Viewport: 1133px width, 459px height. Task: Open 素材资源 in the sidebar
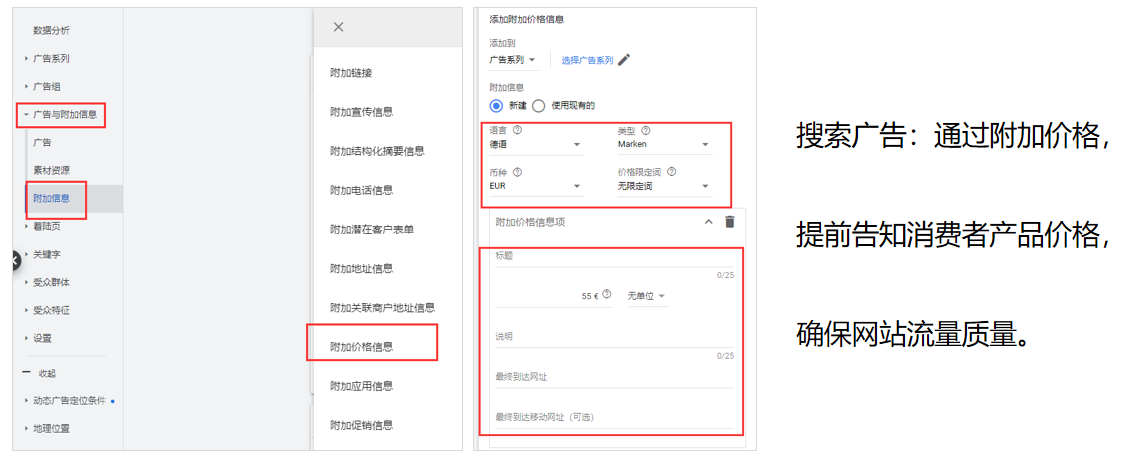pyautogui.click(x=51, y=171)
